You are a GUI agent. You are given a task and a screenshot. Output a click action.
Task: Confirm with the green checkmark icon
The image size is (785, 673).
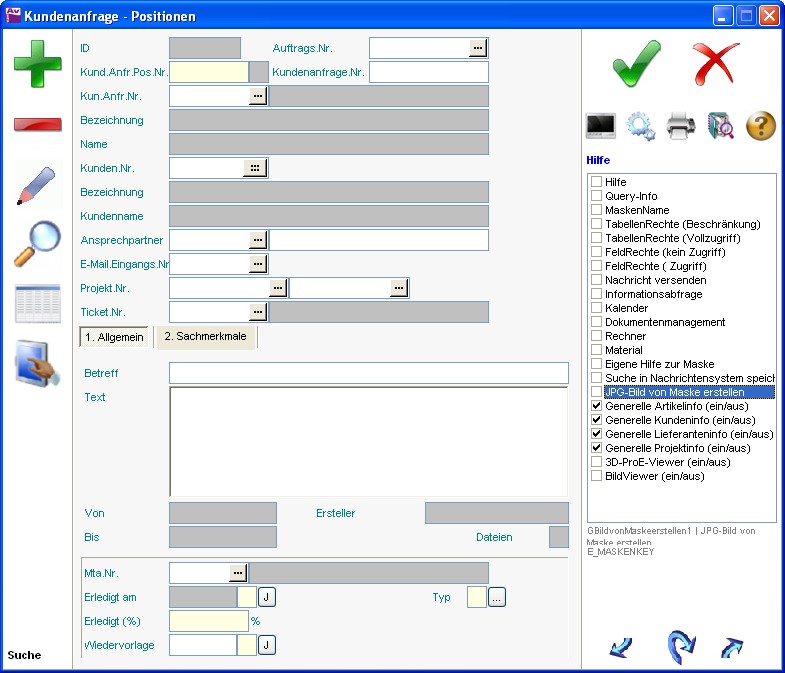637,63
